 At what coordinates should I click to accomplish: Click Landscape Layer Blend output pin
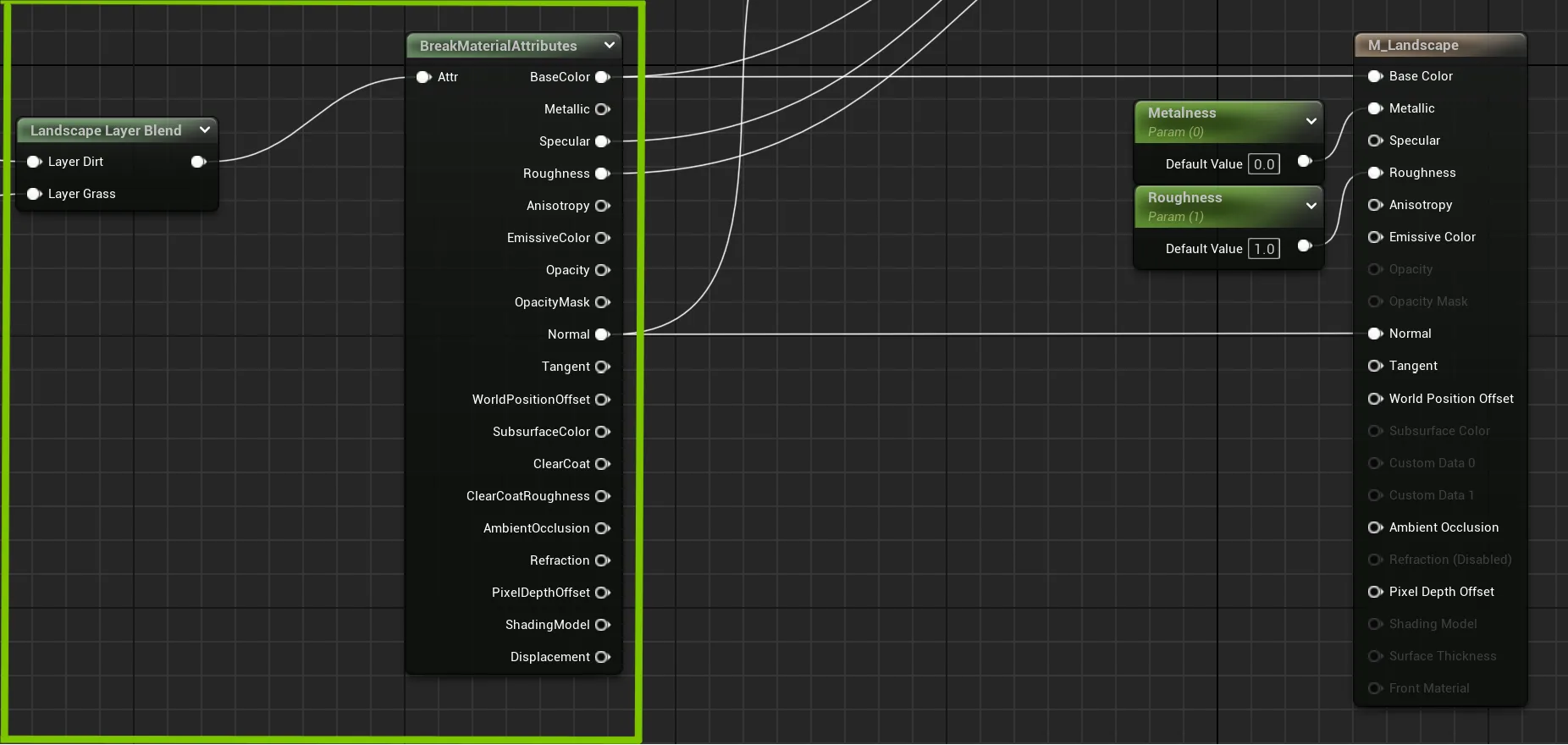point(199,162)
